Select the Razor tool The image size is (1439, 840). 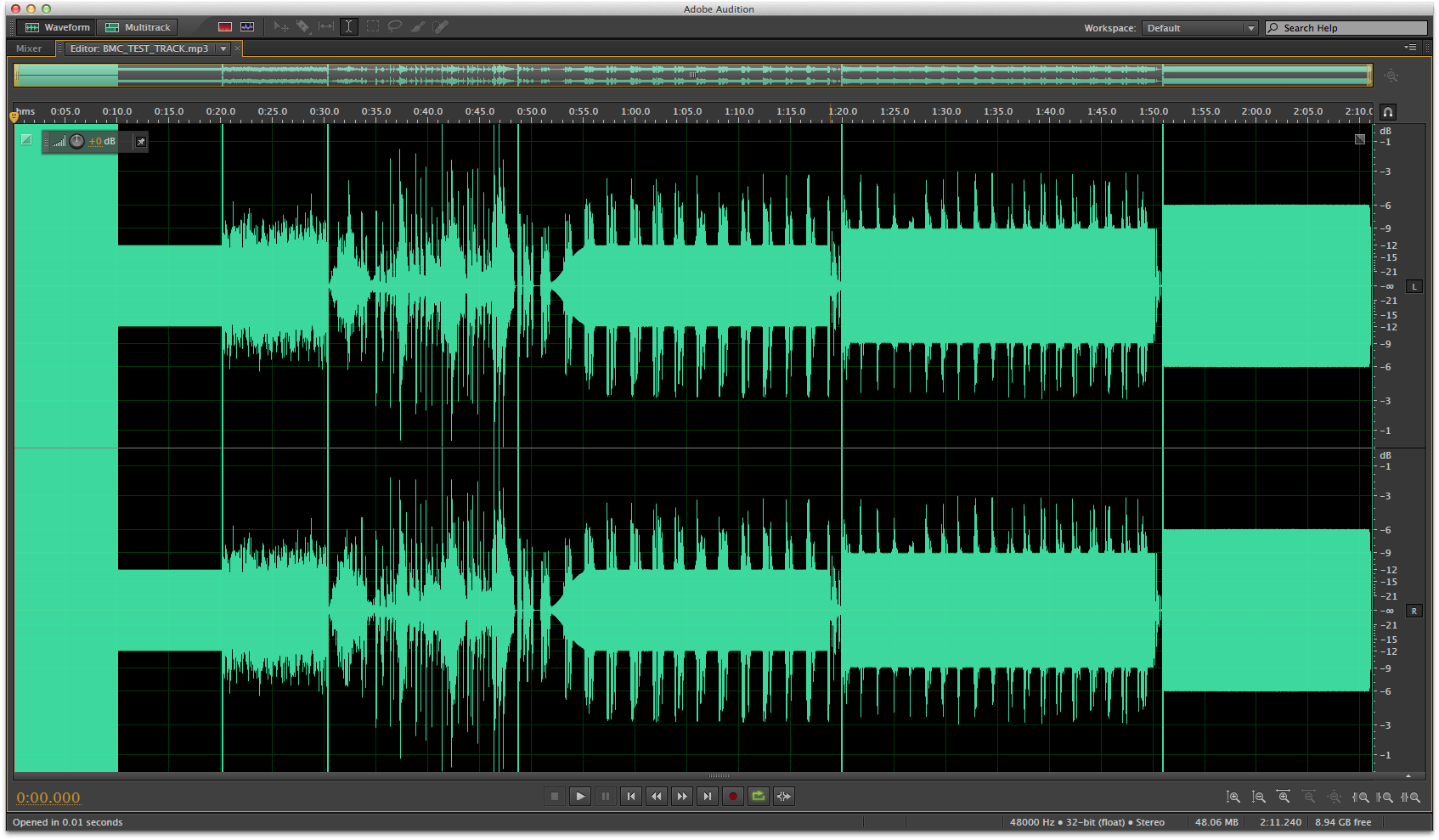[x=303, y=27]
